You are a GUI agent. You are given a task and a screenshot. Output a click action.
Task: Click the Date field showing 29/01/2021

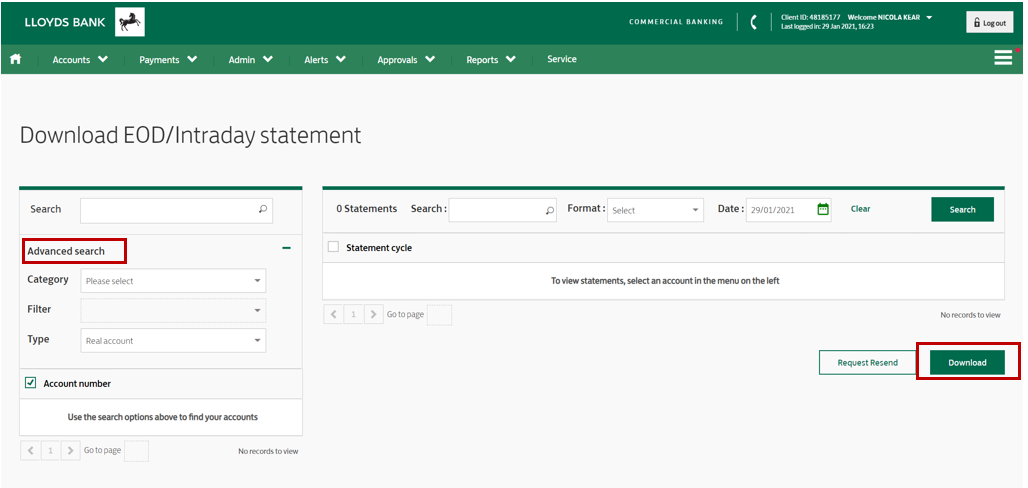pos(789,210)
